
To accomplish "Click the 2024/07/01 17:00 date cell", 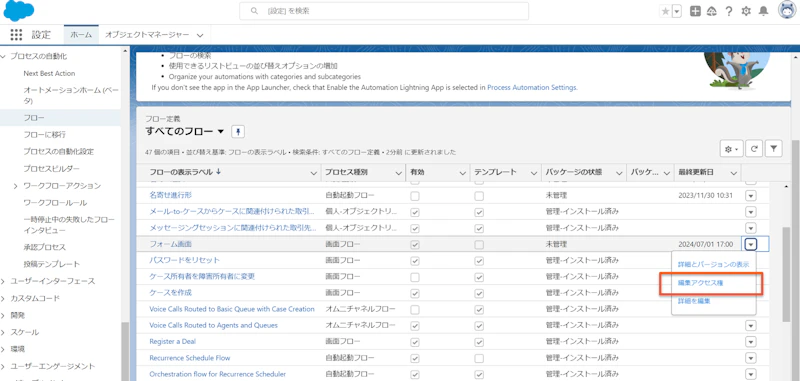I will 705,244.
